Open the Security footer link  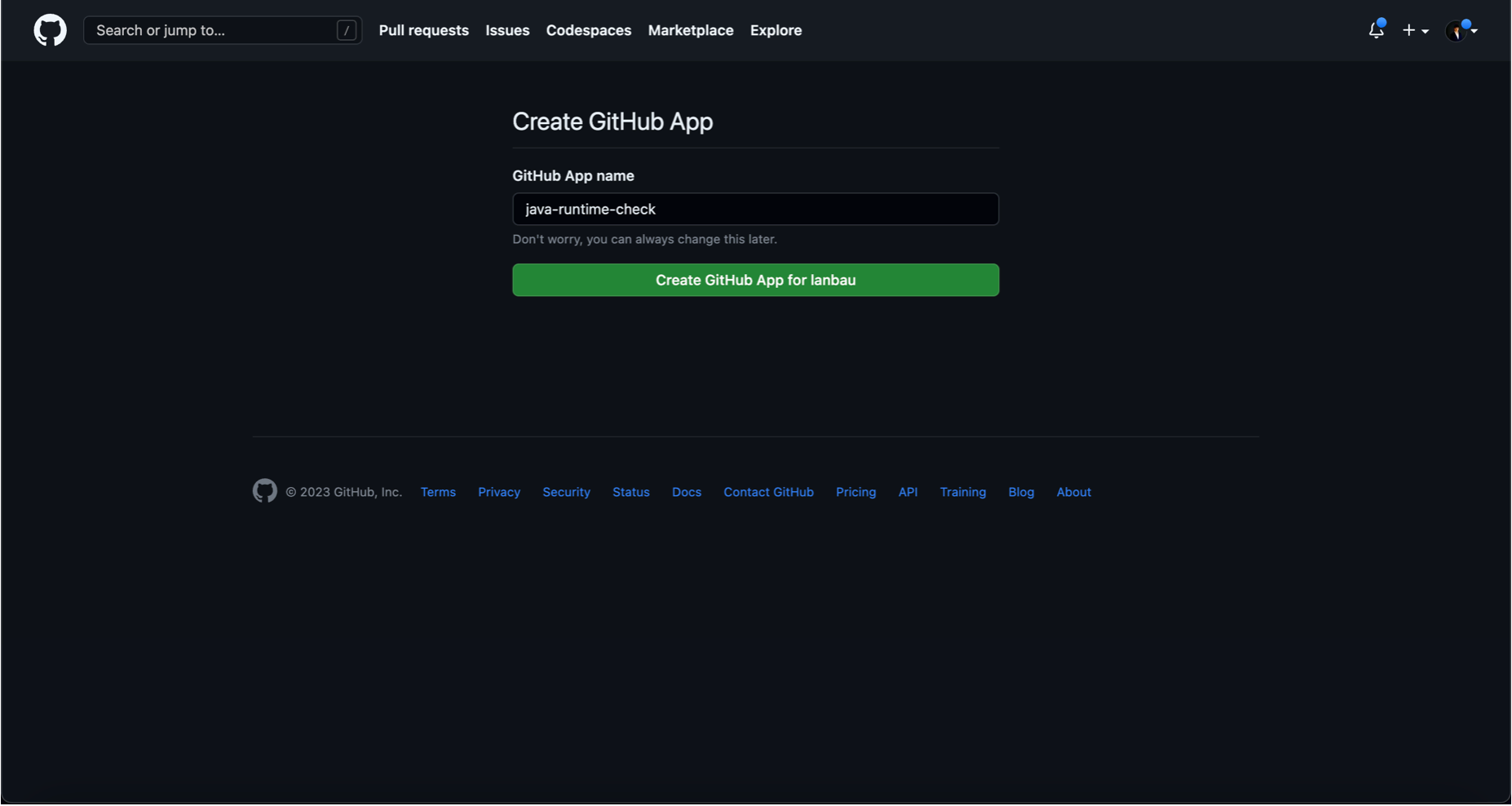pos(566,492)
